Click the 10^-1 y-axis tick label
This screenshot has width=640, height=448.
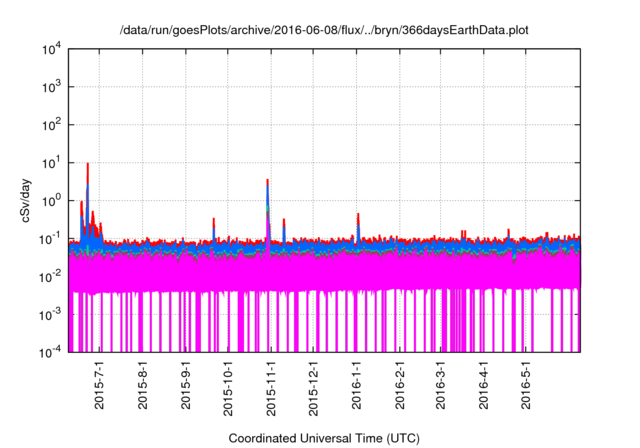click(x=50, y=239)
